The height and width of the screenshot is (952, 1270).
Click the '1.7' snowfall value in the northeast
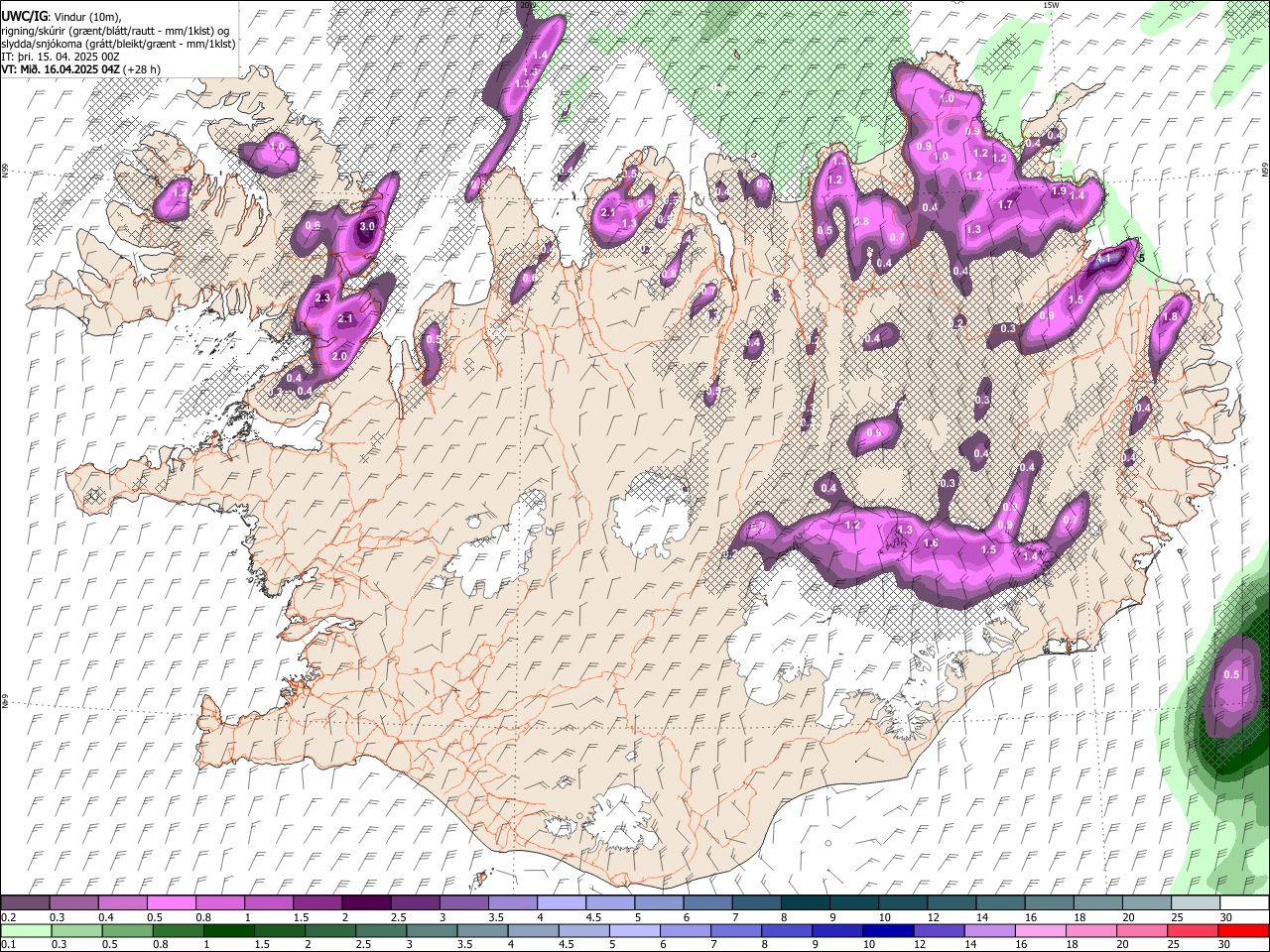(1005, 205)
